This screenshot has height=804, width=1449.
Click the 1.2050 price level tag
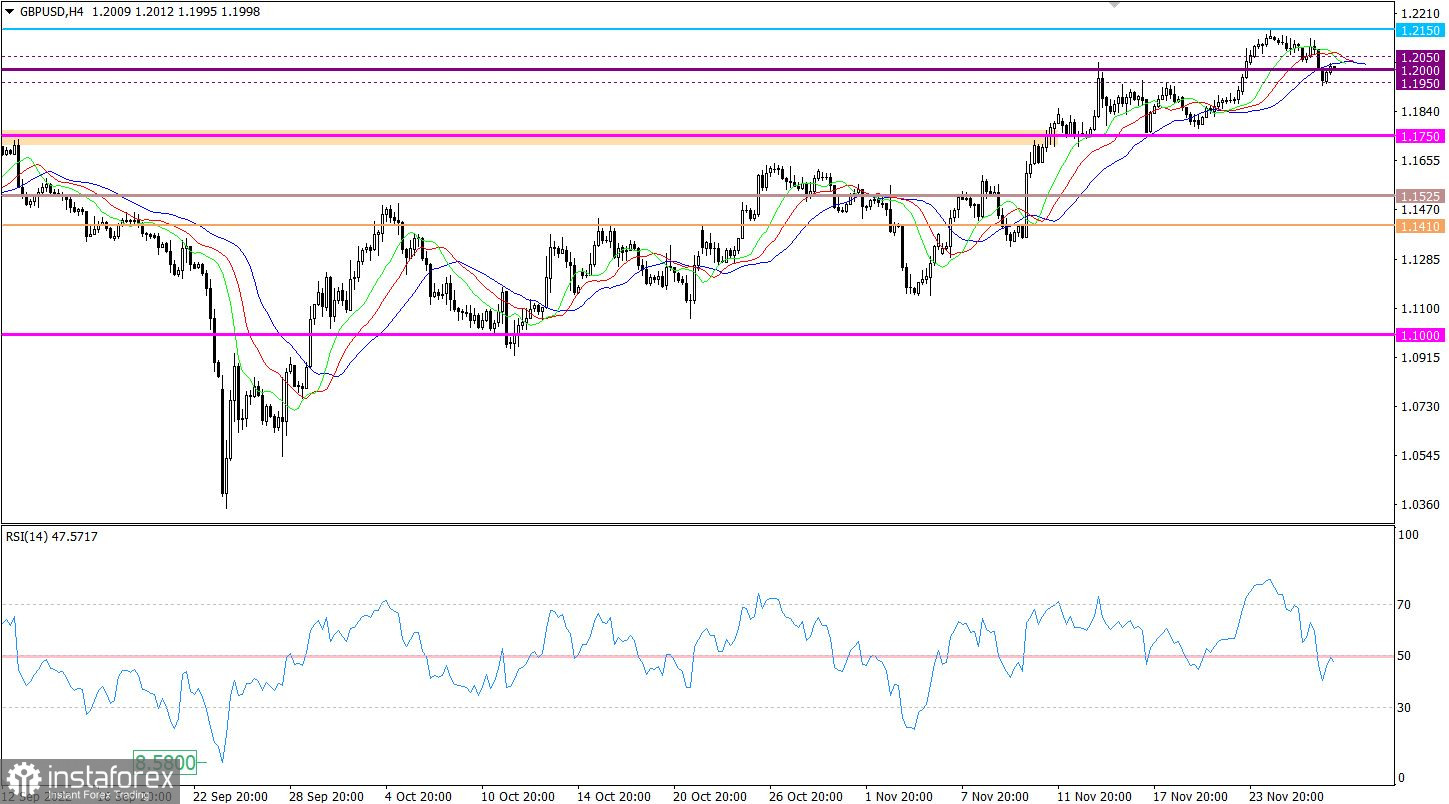(1421, 57)
